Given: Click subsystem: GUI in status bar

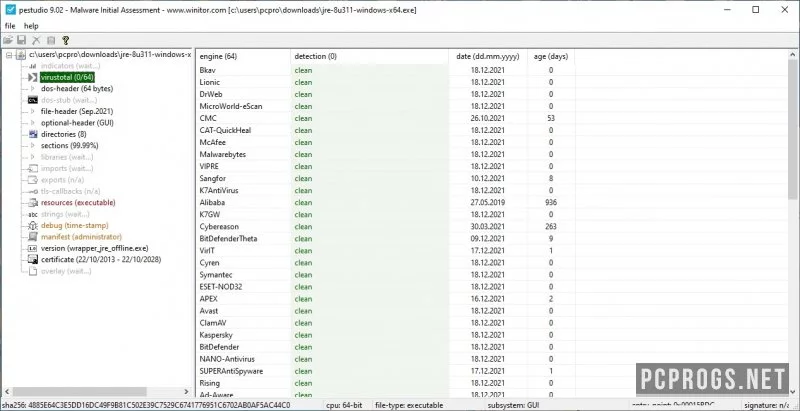Looking at the screenshot, I should click(511, 405).
